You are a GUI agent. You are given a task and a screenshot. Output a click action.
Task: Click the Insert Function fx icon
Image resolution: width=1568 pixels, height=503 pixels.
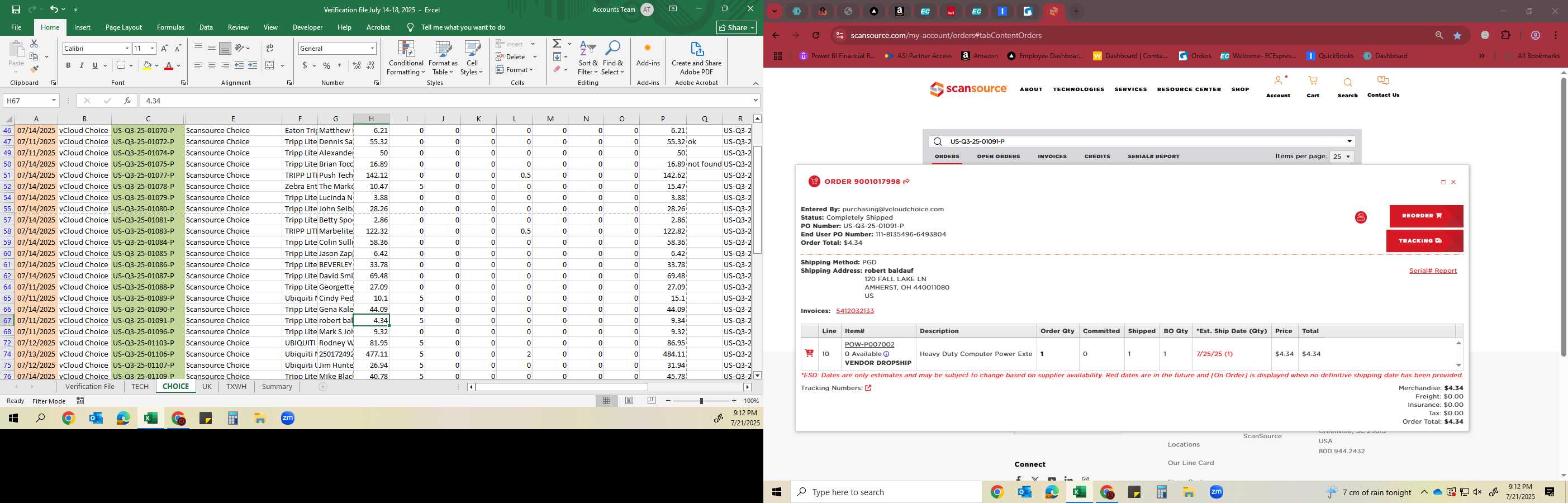[x=127, y=101]
